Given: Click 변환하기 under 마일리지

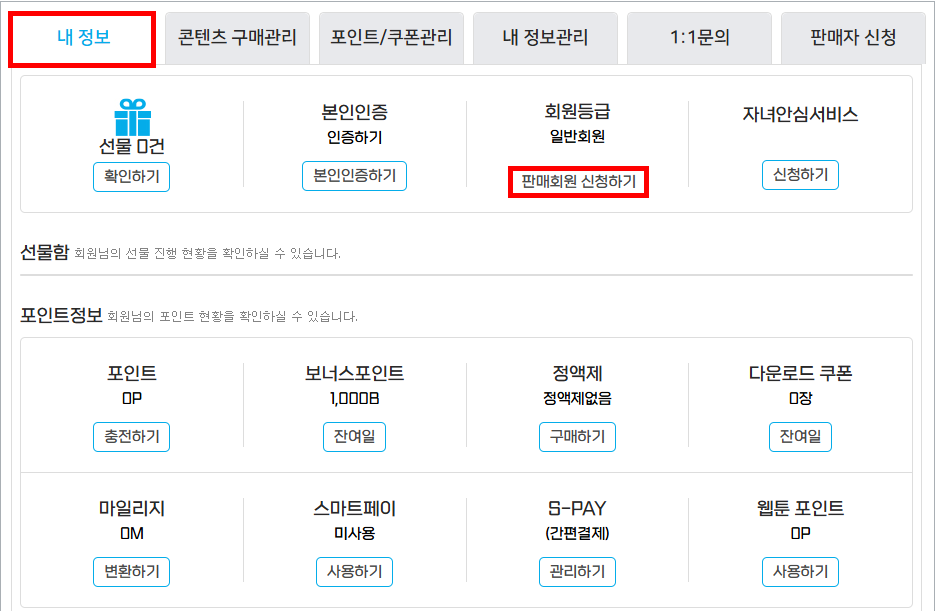Looking at the screenshot, I should (x=131, y=572).
